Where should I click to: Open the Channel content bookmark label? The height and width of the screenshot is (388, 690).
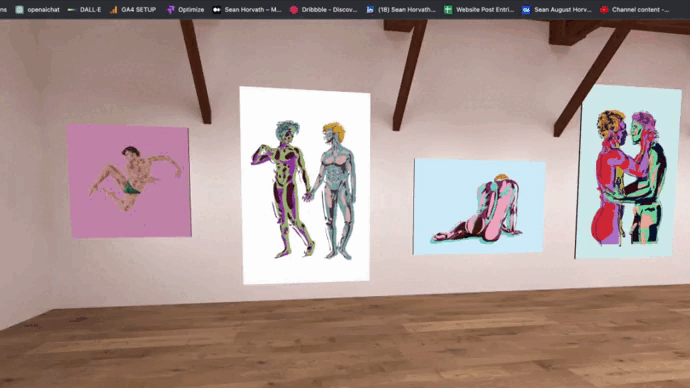pyautogui.click(x=640, y=10)
